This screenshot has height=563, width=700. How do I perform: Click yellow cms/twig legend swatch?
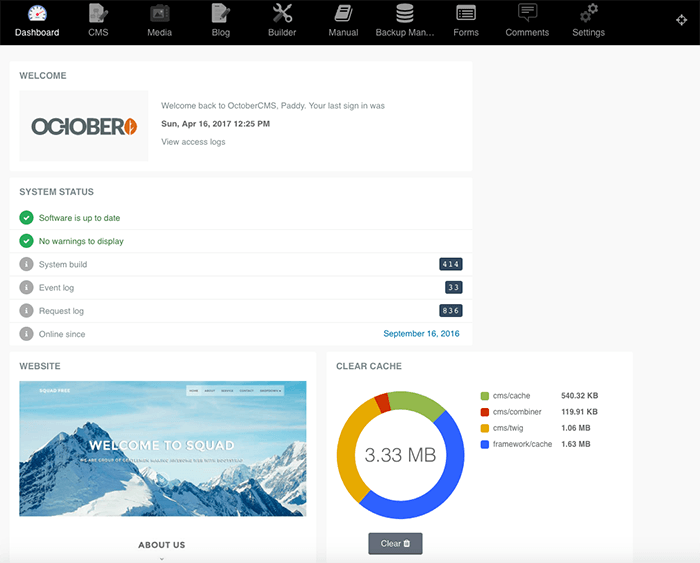click(484, 428)
